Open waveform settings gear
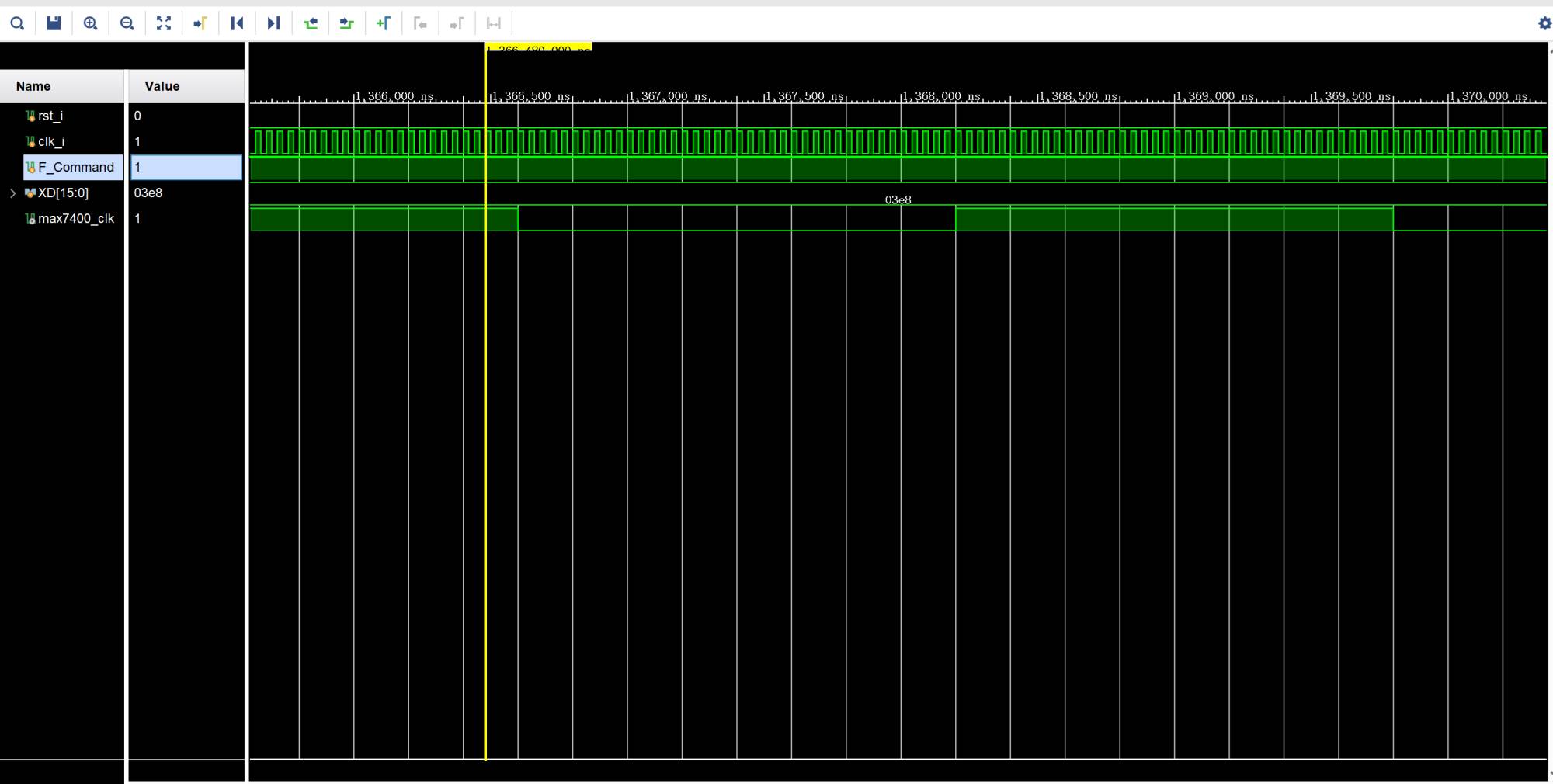1553x784 pixels. [x=1544, y=23]
